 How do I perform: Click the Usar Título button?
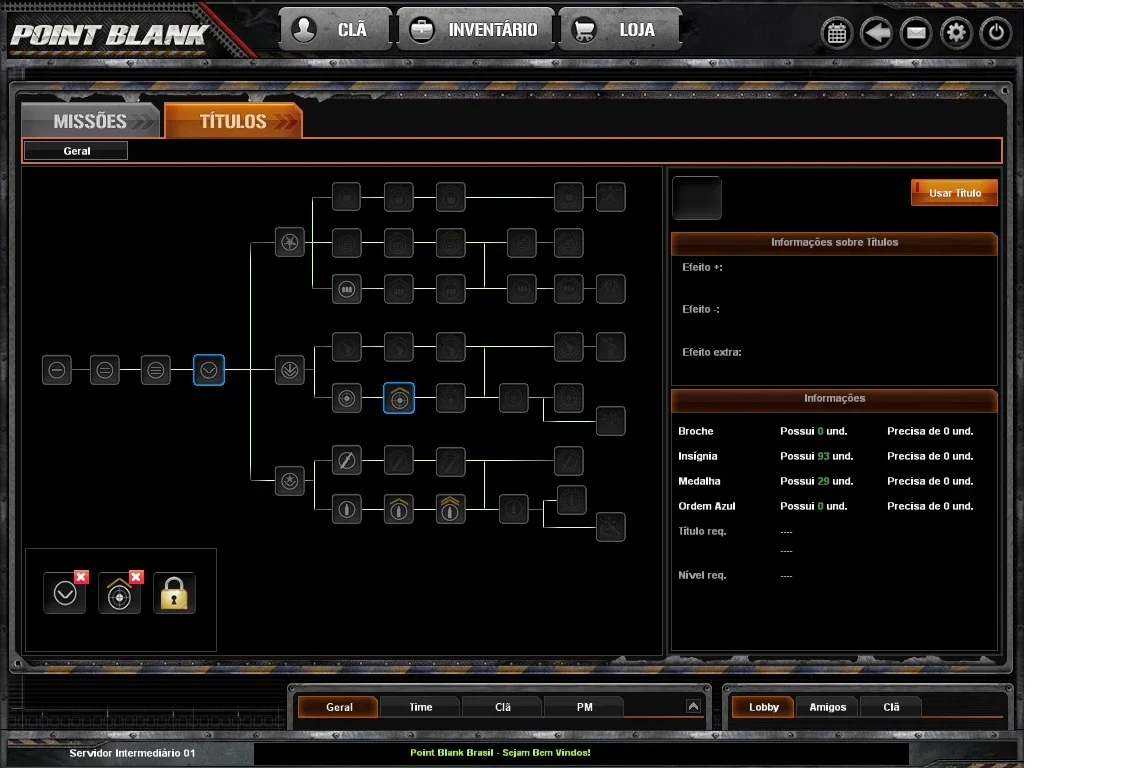click(x=955, y=193)
